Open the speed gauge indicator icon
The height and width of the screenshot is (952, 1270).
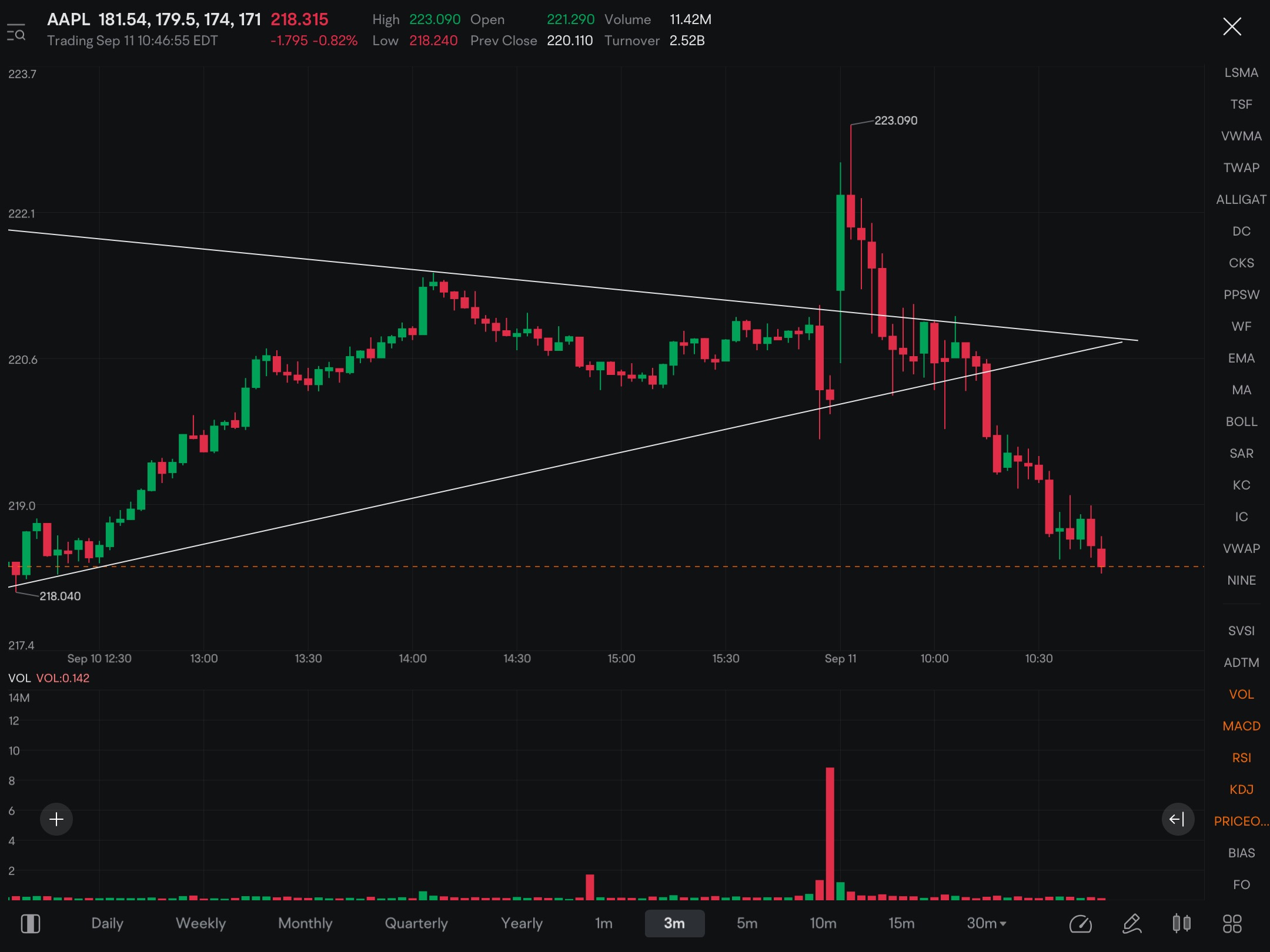[1080, 923]
